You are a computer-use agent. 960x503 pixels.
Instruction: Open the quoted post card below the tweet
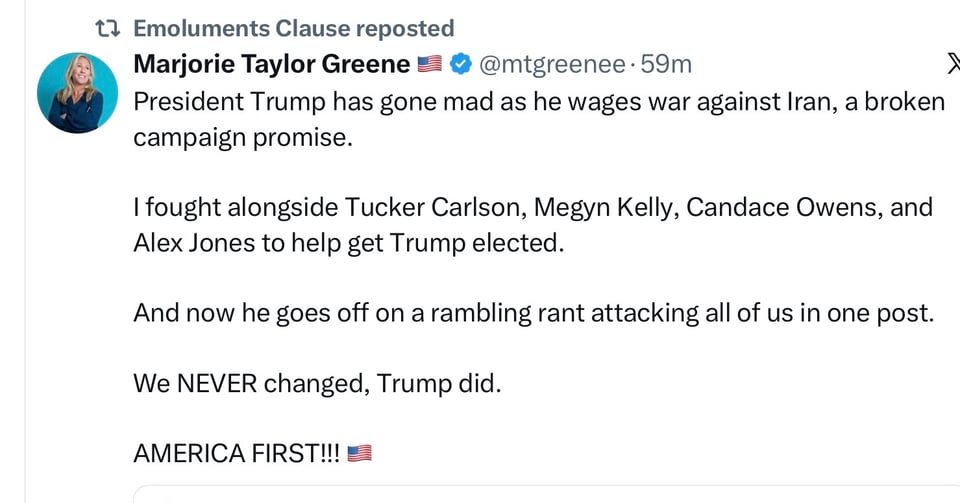pyautogui.click(x=540, y=495)
